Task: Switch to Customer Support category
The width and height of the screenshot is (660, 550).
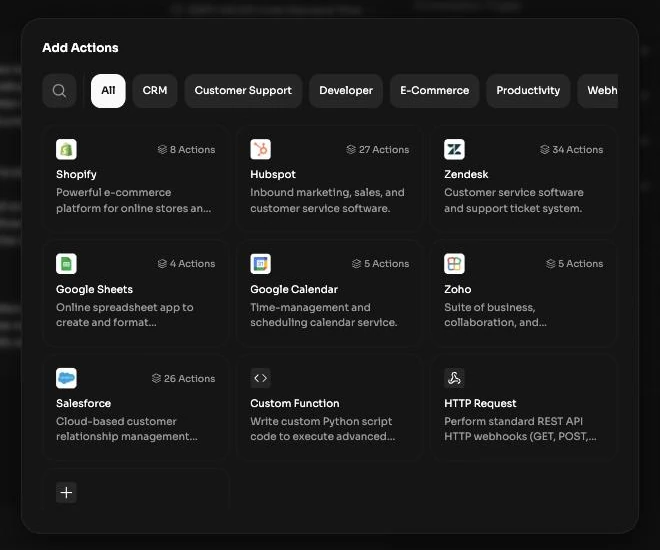Action: (x=243, y=90)
